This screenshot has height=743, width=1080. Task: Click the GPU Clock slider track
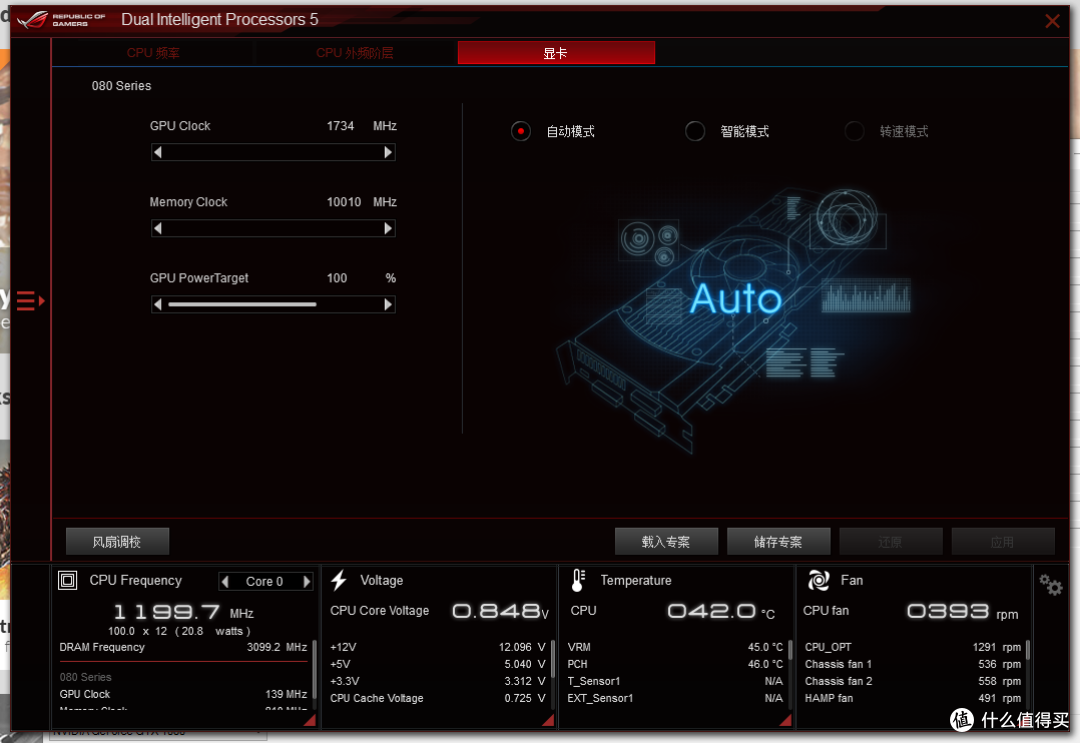pyautogui.click(x=273, y=152)
